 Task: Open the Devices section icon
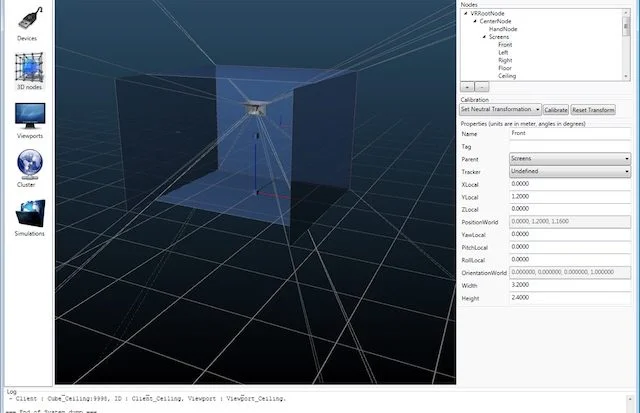pyautogui.click(x=30, y=19)
